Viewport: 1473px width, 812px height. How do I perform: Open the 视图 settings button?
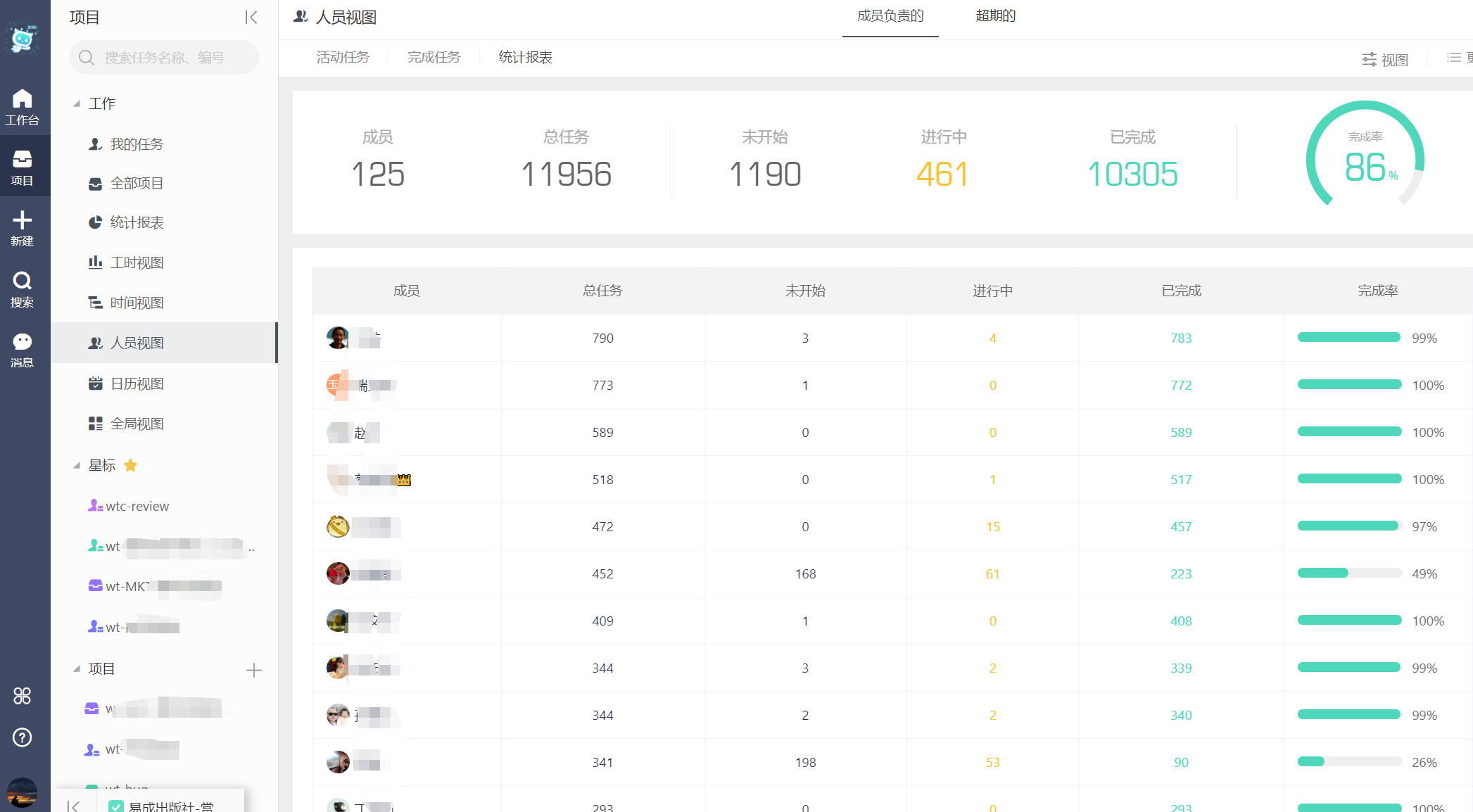(1384, 60)
